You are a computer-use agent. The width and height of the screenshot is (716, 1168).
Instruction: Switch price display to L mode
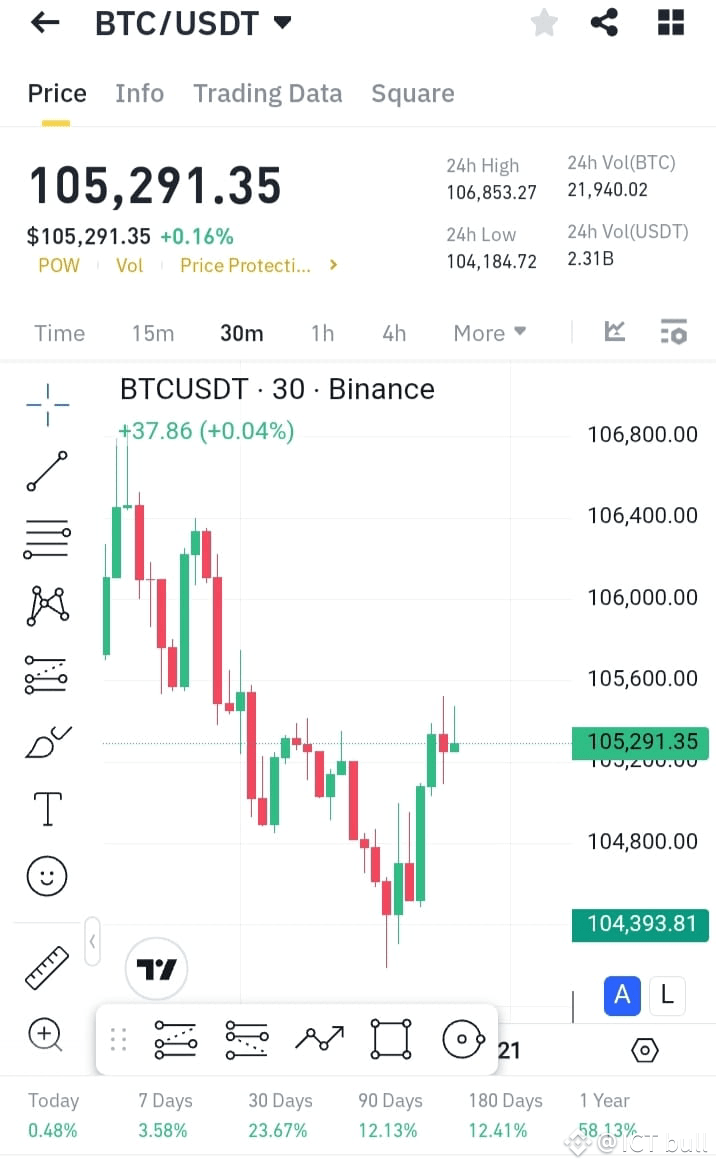(x=667, y=996)
